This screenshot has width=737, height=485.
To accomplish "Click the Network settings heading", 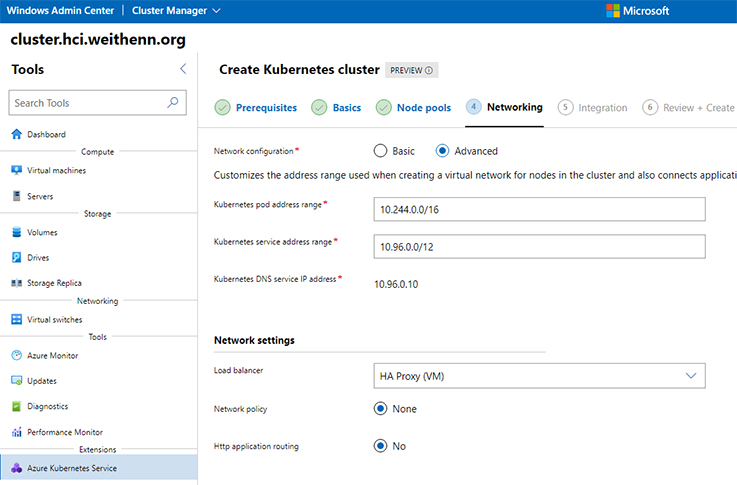I will click(x=254, y=340).
